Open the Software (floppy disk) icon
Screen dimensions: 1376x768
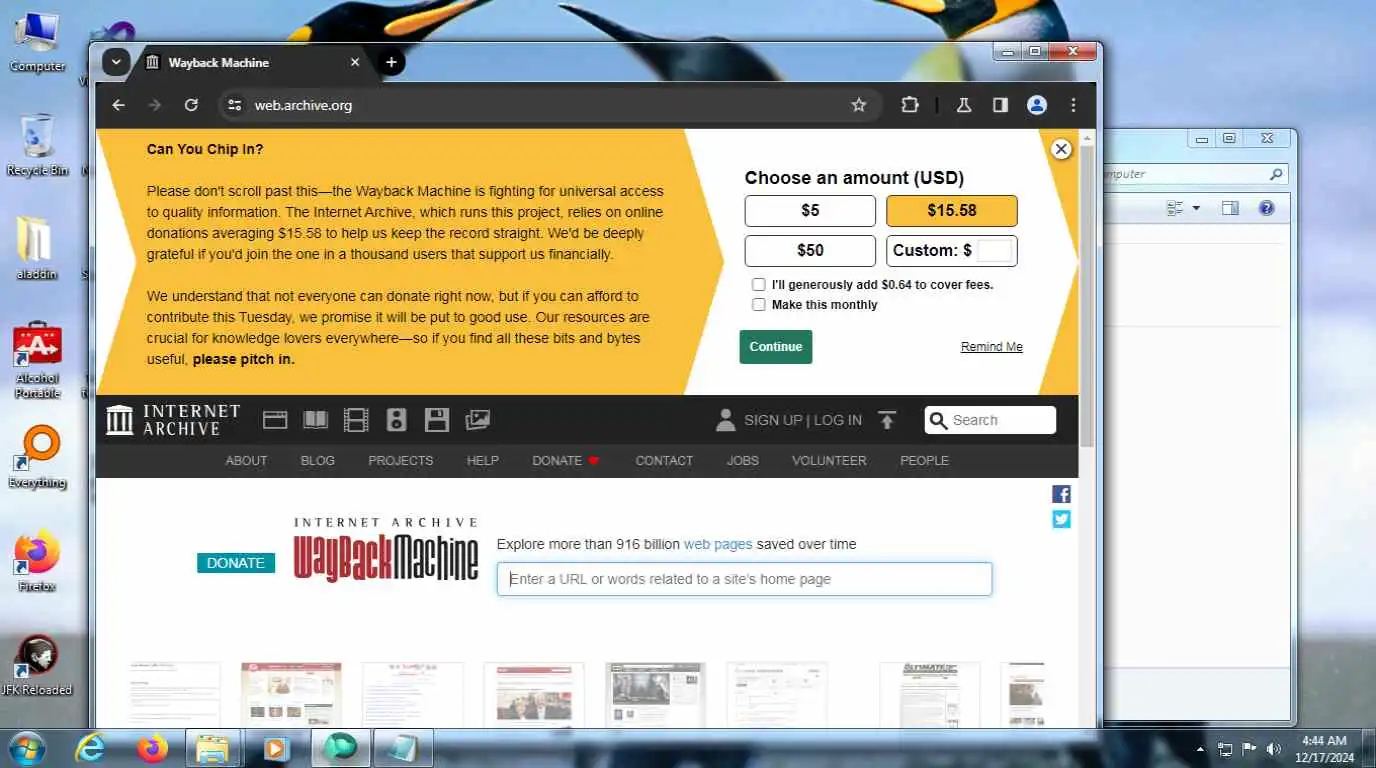click(x=437, y=420)
